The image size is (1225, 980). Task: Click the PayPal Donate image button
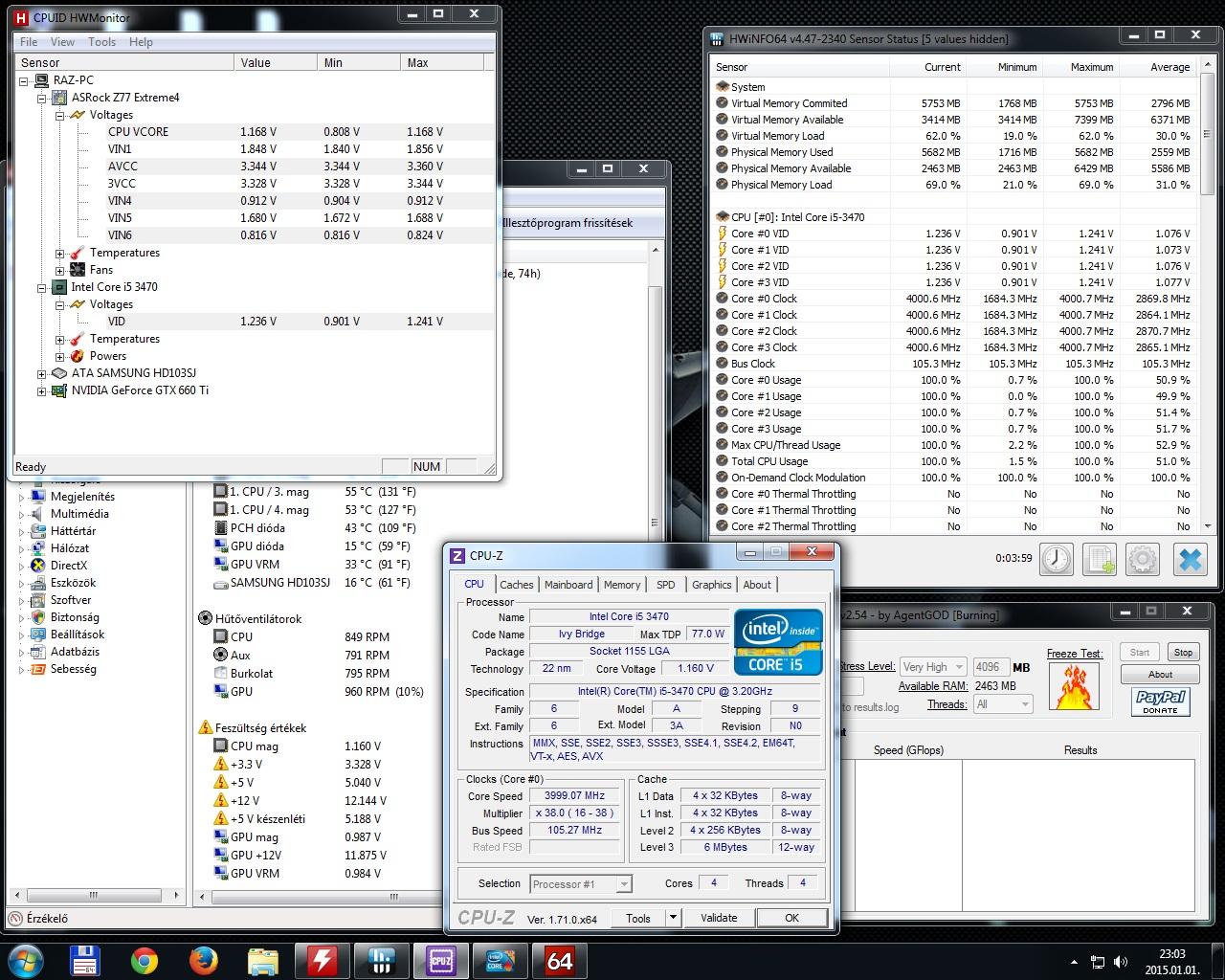coord(1160,702)
